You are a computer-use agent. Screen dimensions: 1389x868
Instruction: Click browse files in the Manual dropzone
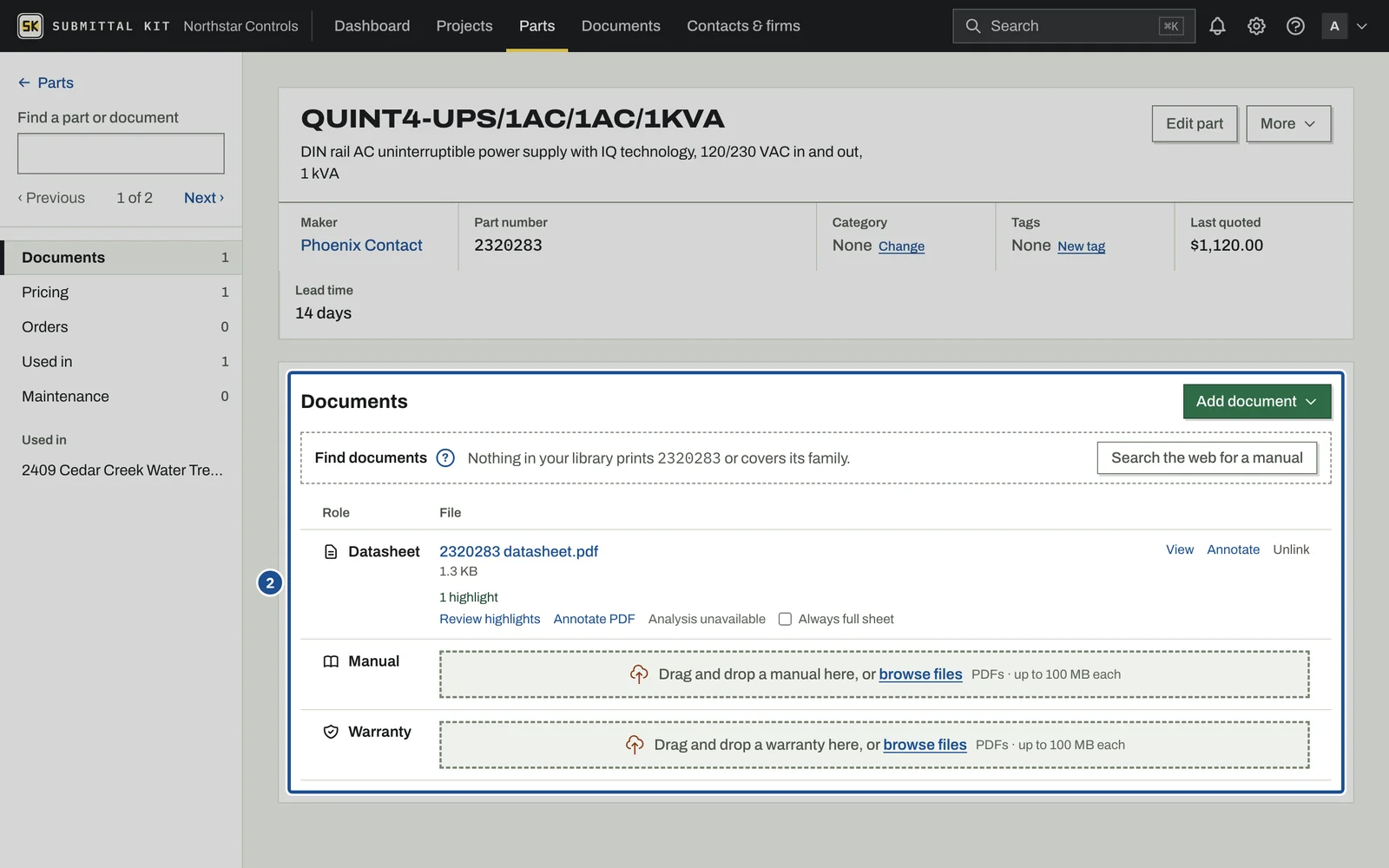[x=920, y=674]
